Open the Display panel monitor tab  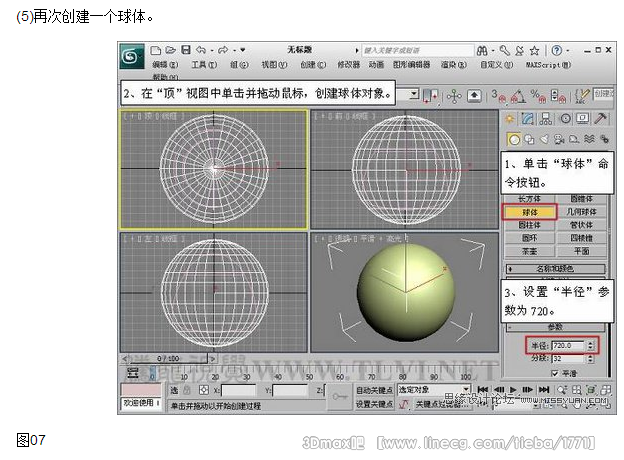coord(583,119)
